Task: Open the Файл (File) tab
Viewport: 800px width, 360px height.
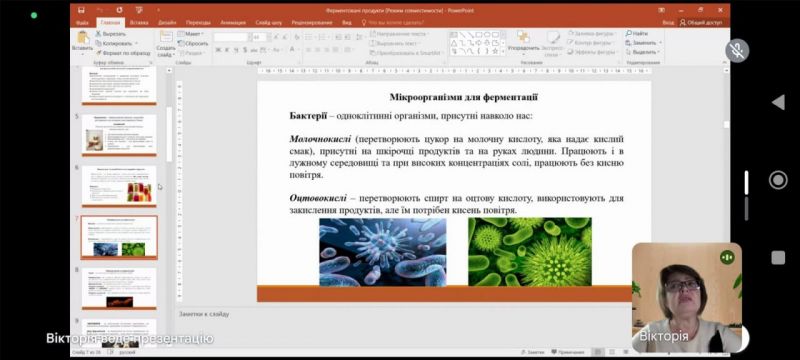Action: tap(82, 23)
